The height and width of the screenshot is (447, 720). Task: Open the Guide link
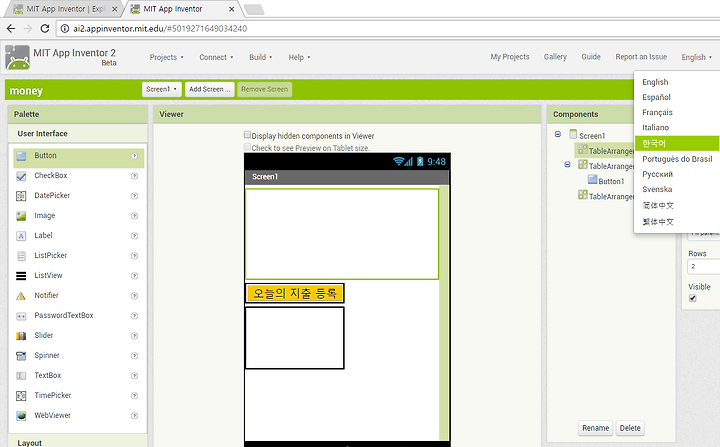click(x=591, y=57)
